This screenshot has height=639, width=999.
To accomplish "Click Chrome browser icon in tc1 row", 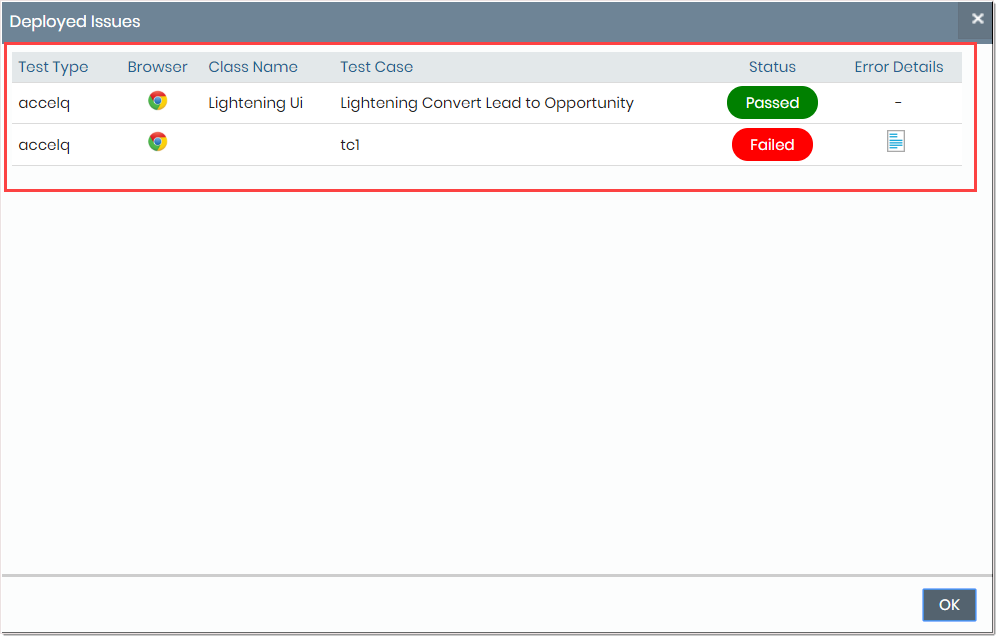I will [157, 143].
